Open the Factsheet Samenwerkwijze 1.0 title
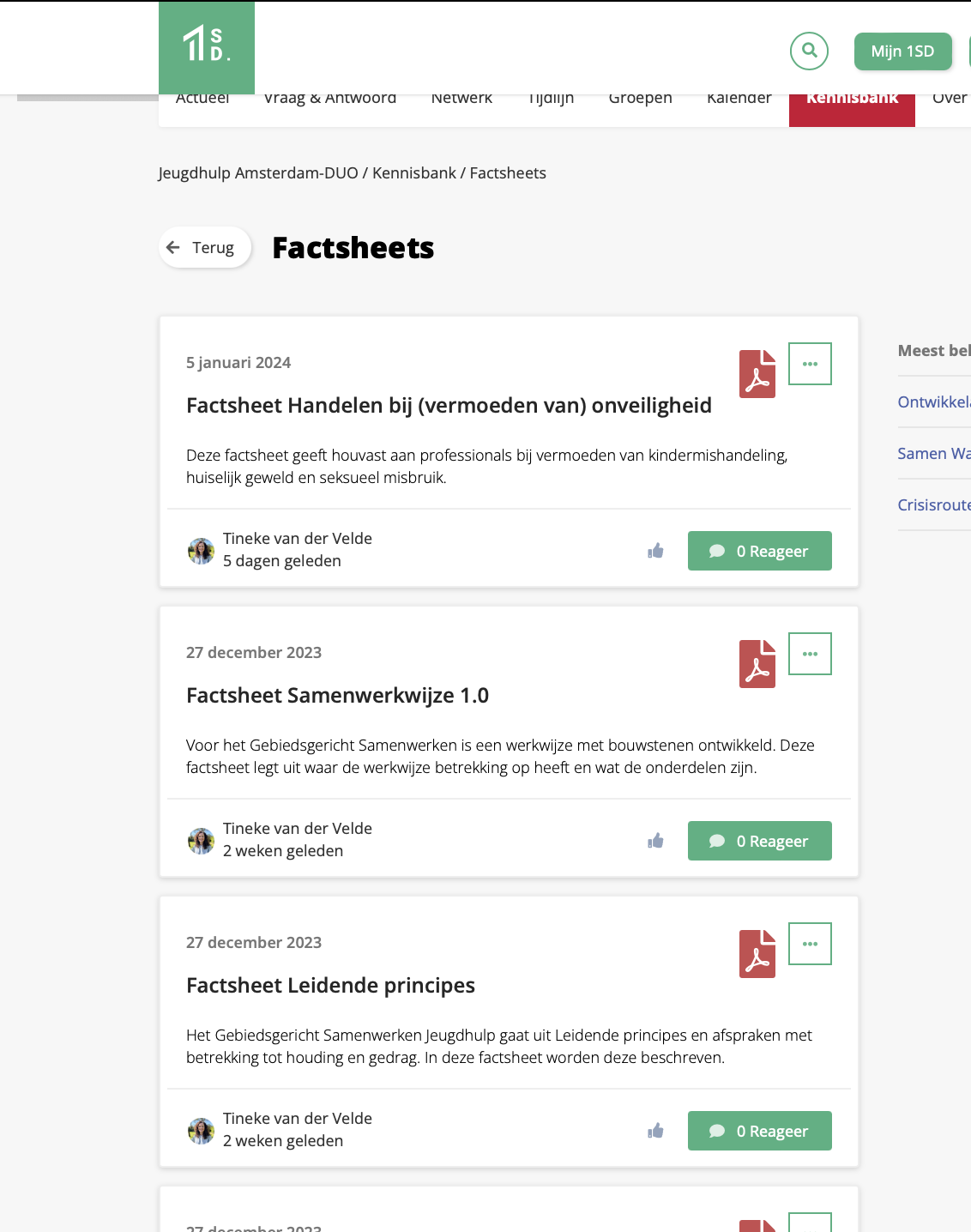Viewport: 971px width, 1232px height. pyautogui.click(x=337, y=696)
